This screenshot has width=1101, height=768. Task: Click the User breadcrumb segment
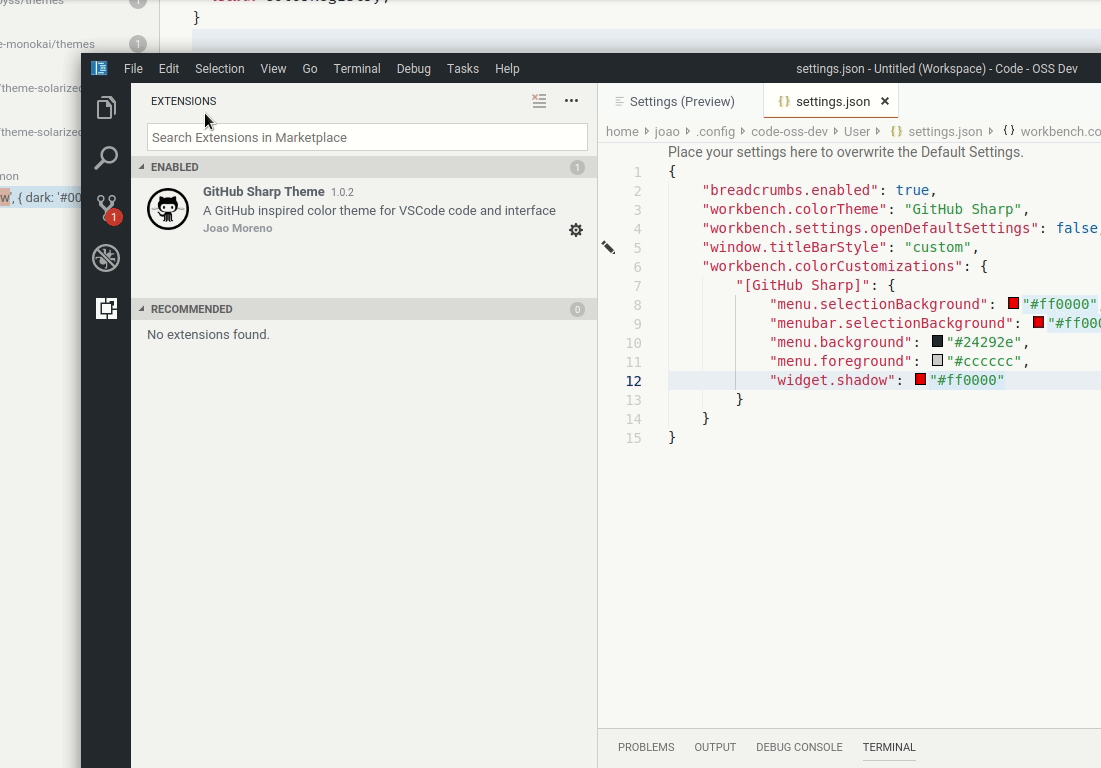857,132
